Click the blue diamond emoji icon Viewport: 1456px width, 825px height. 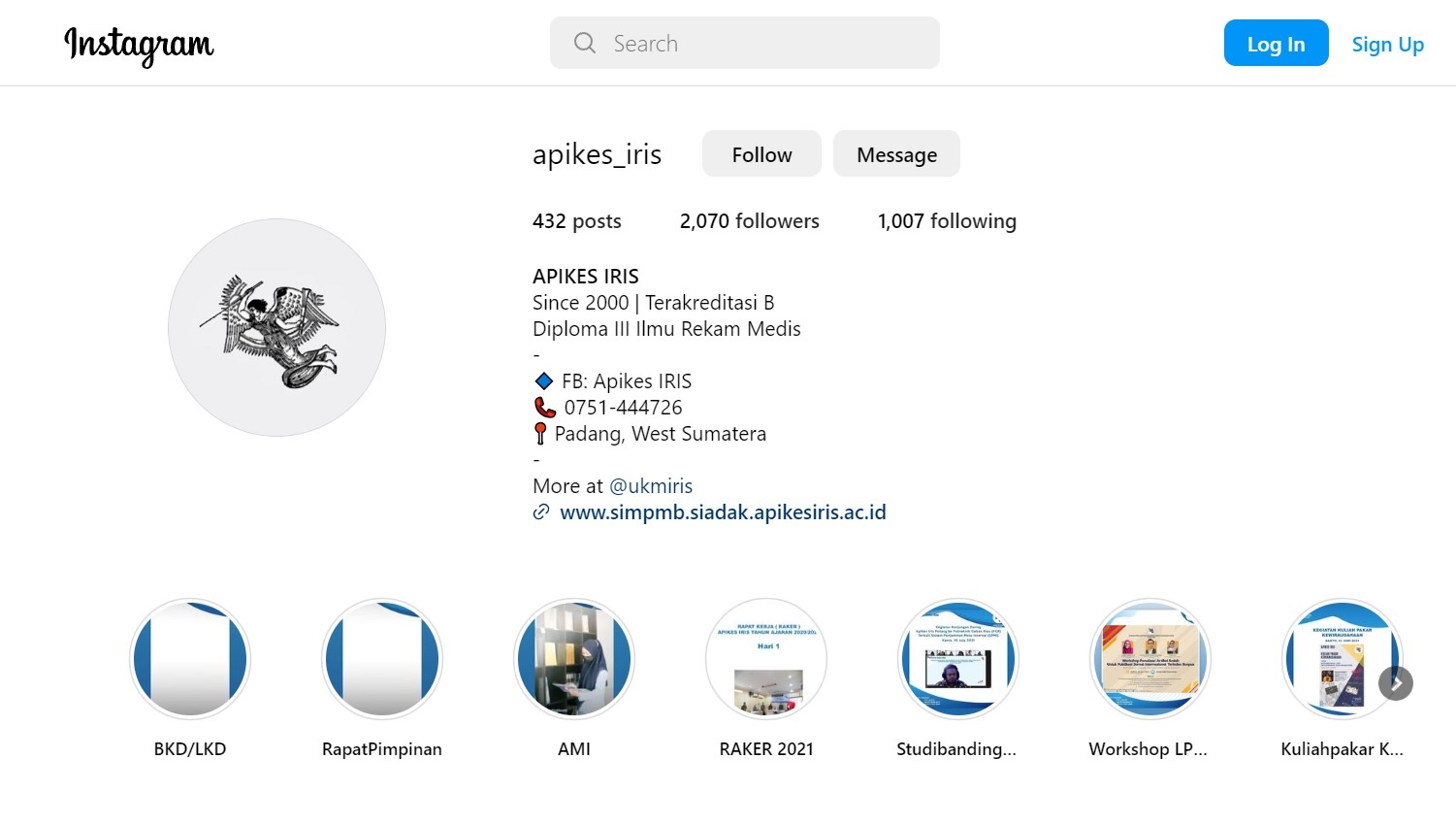(x=544, y=381)
